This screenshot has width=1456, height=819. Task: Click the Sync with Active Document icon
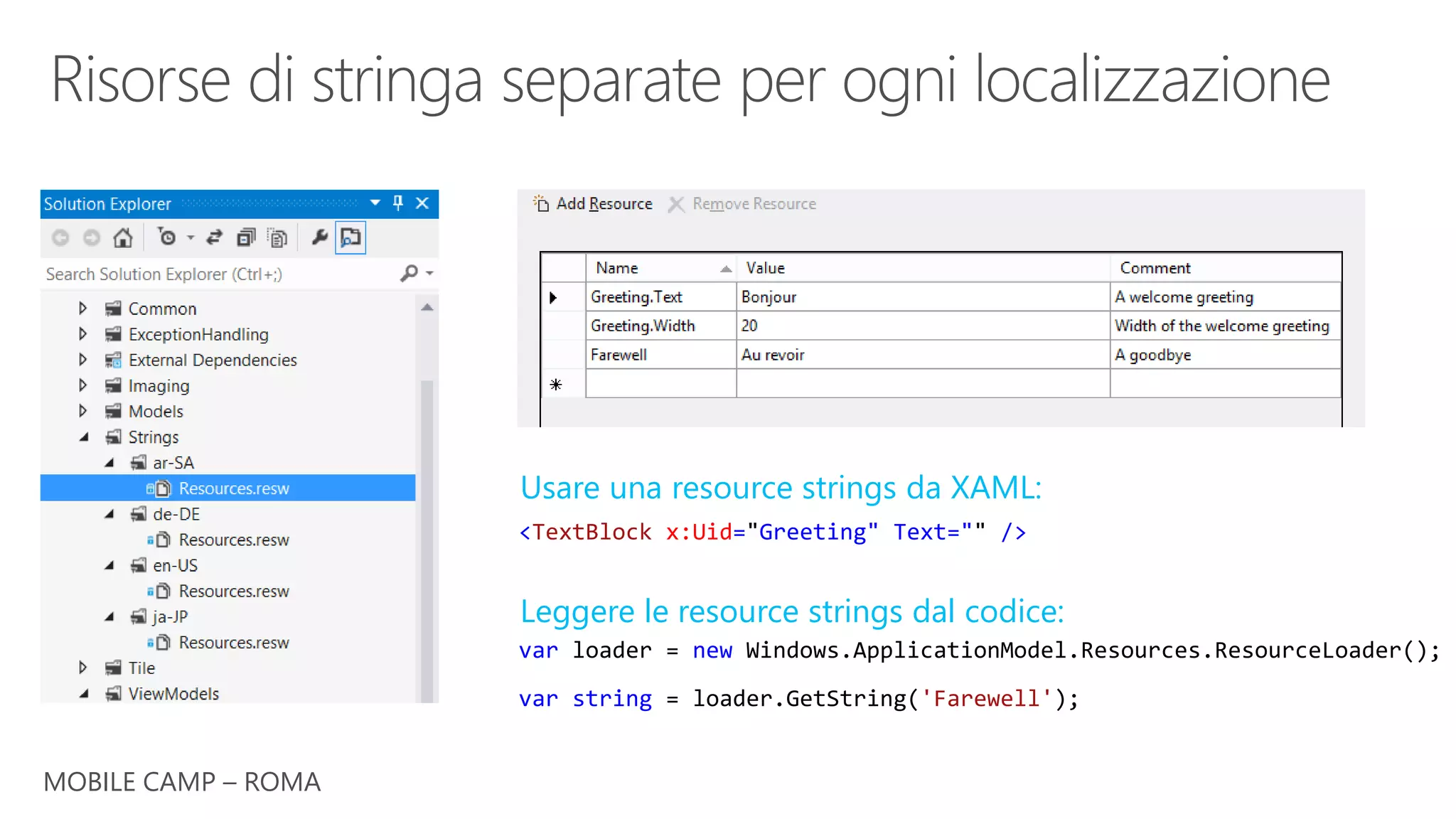point(214,237)
